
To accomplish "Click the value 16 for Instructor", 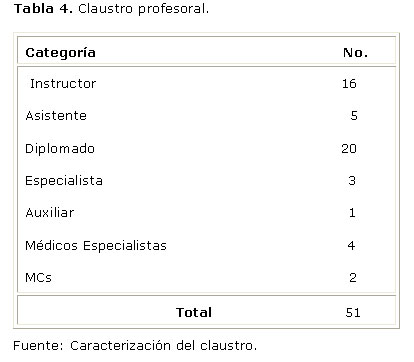I will (x=349, y=83).
